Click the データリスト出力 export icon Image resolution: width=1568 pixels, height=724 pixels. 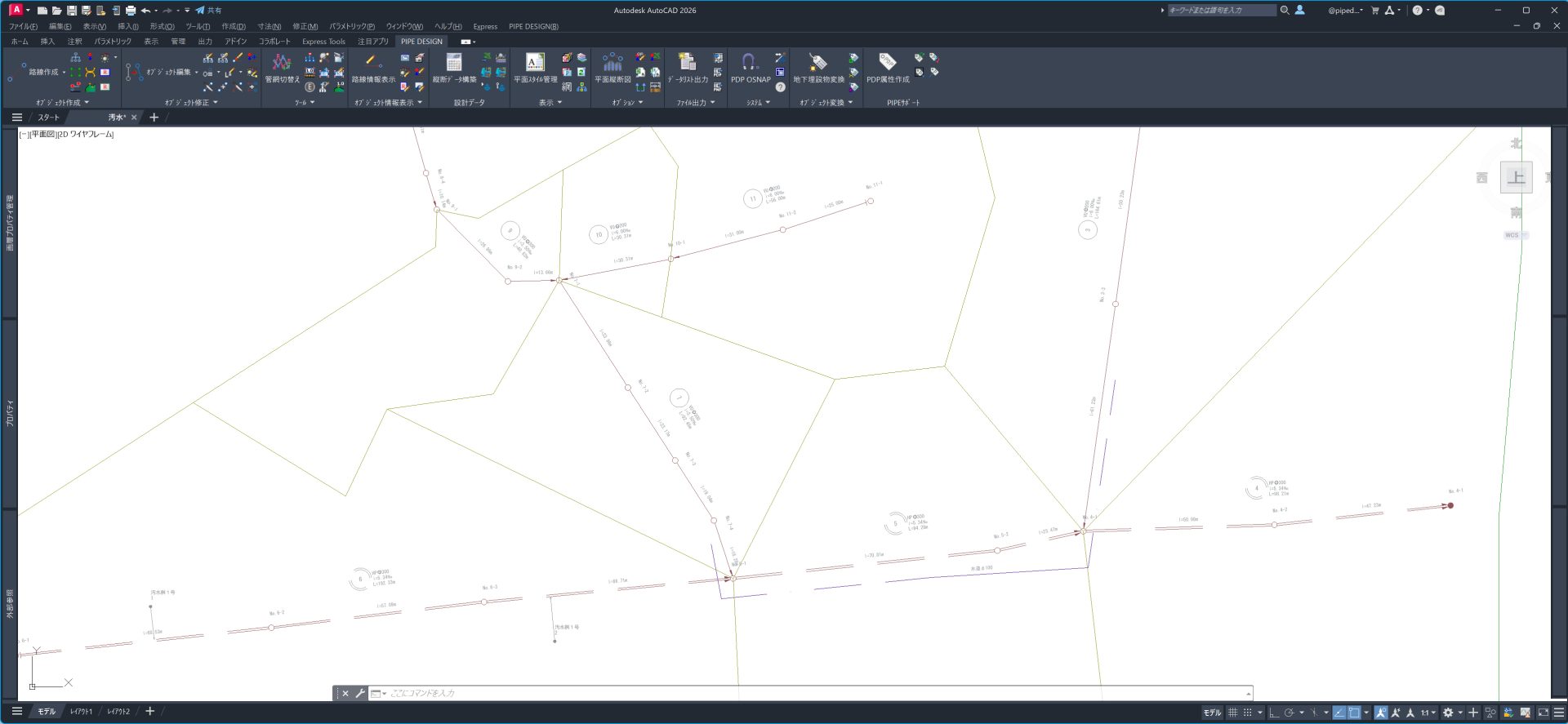(688, 64)
